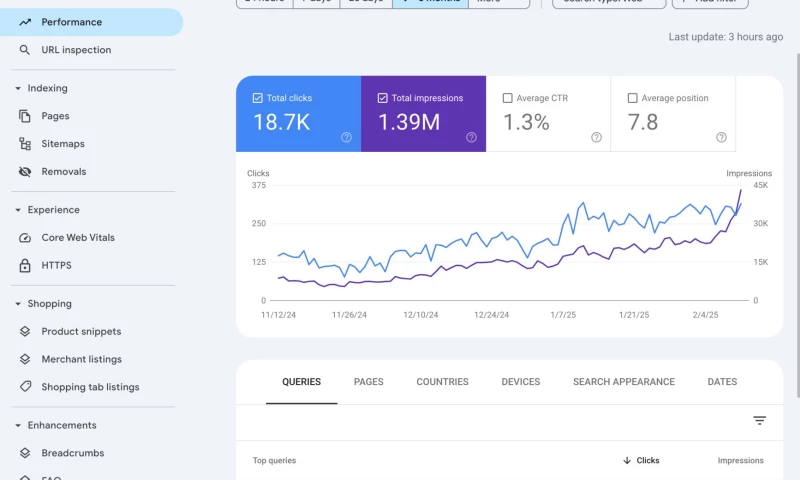Screen dimensions: 800x480
Task: Enable the Average CTR checkbox
Action: point(507,98)
